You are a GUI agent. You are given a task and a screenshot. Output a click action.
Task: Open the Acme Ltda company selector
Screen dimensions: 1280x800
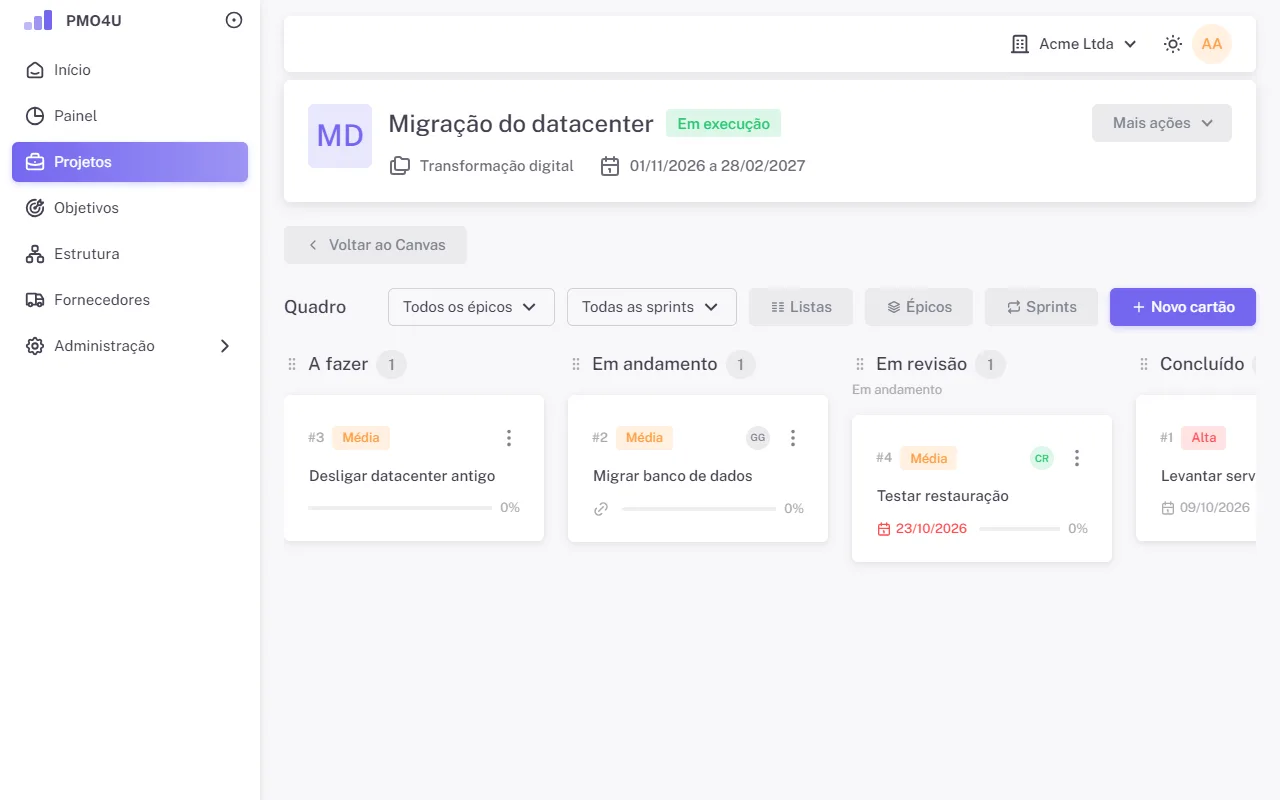(x=1074, y=44)
